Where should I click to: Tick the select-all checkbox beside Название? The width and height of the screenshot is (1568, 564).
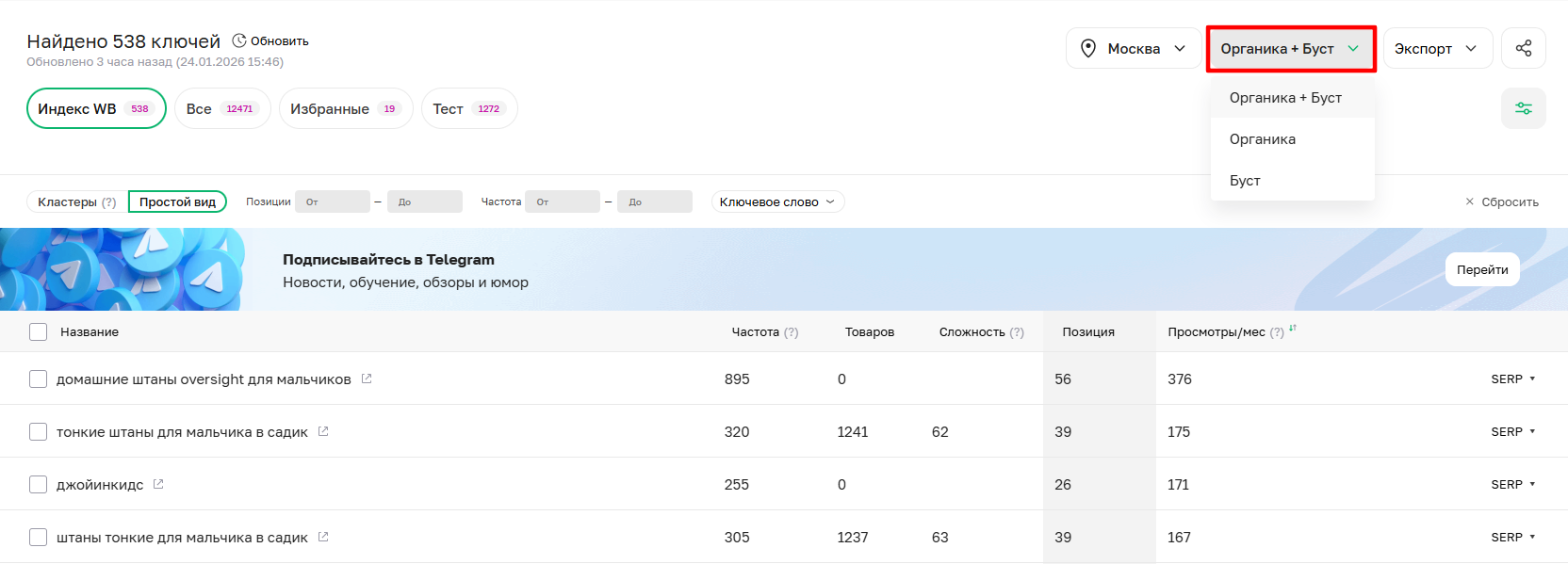38,331
